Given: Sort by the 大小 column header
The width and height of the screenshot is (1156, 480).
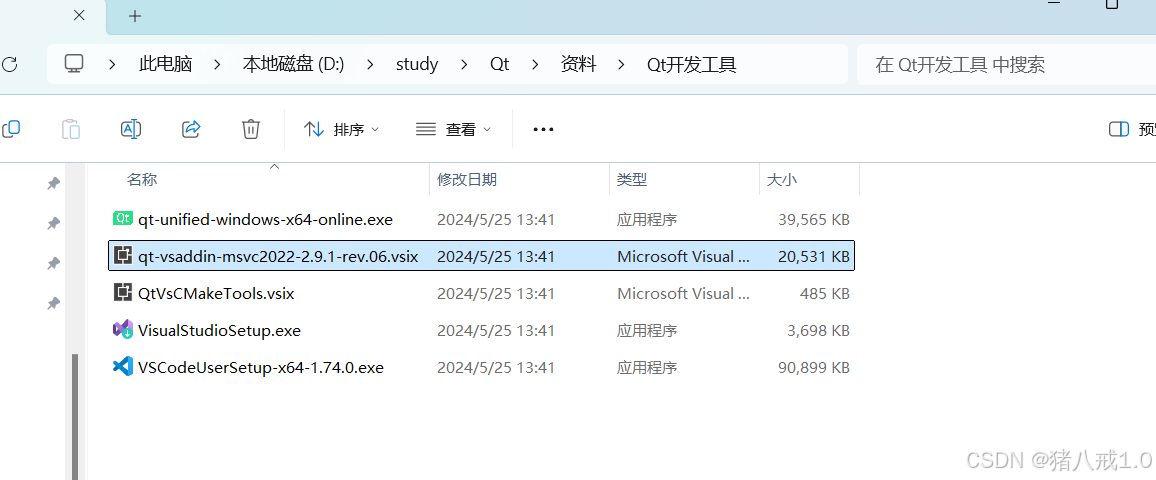Looking at the screenshot, I should tap(781, 179).
